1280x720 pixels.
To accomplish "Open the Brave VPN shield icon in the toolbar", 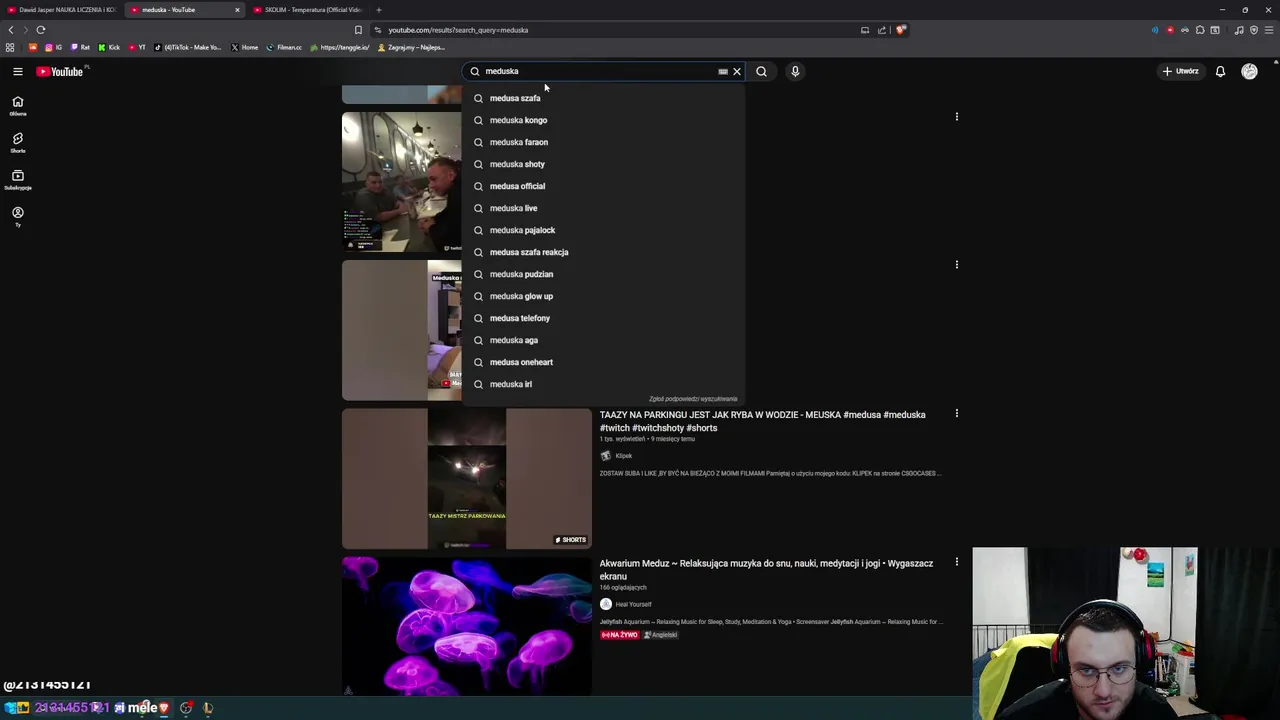I will tap(1254, 30).
